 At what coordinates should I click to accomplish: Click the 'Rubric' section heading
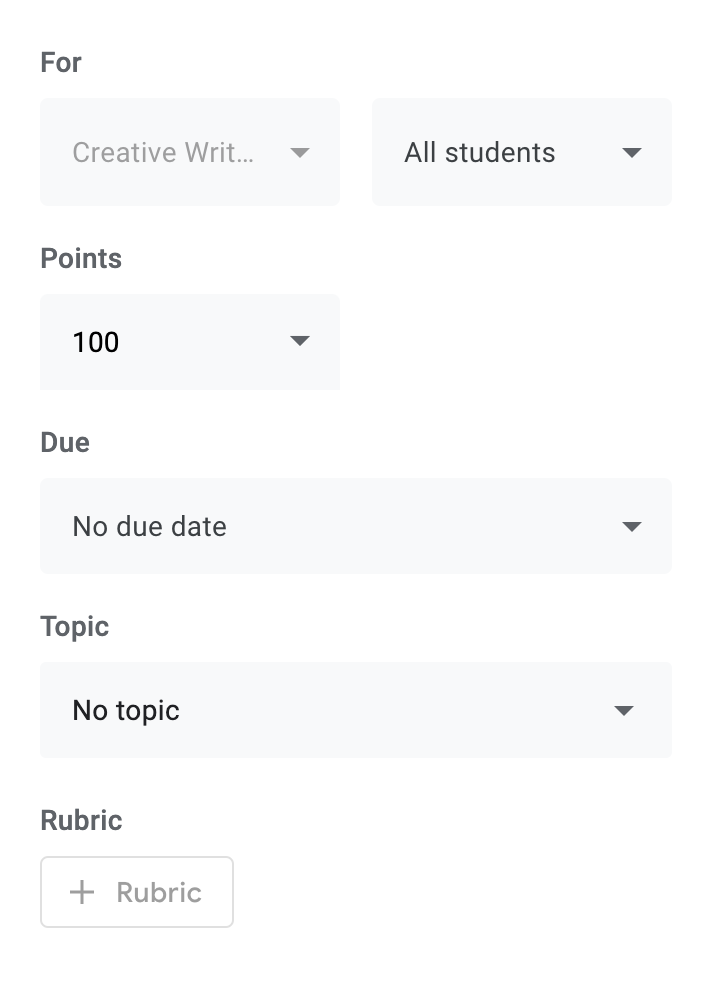(x=81, y=820)
